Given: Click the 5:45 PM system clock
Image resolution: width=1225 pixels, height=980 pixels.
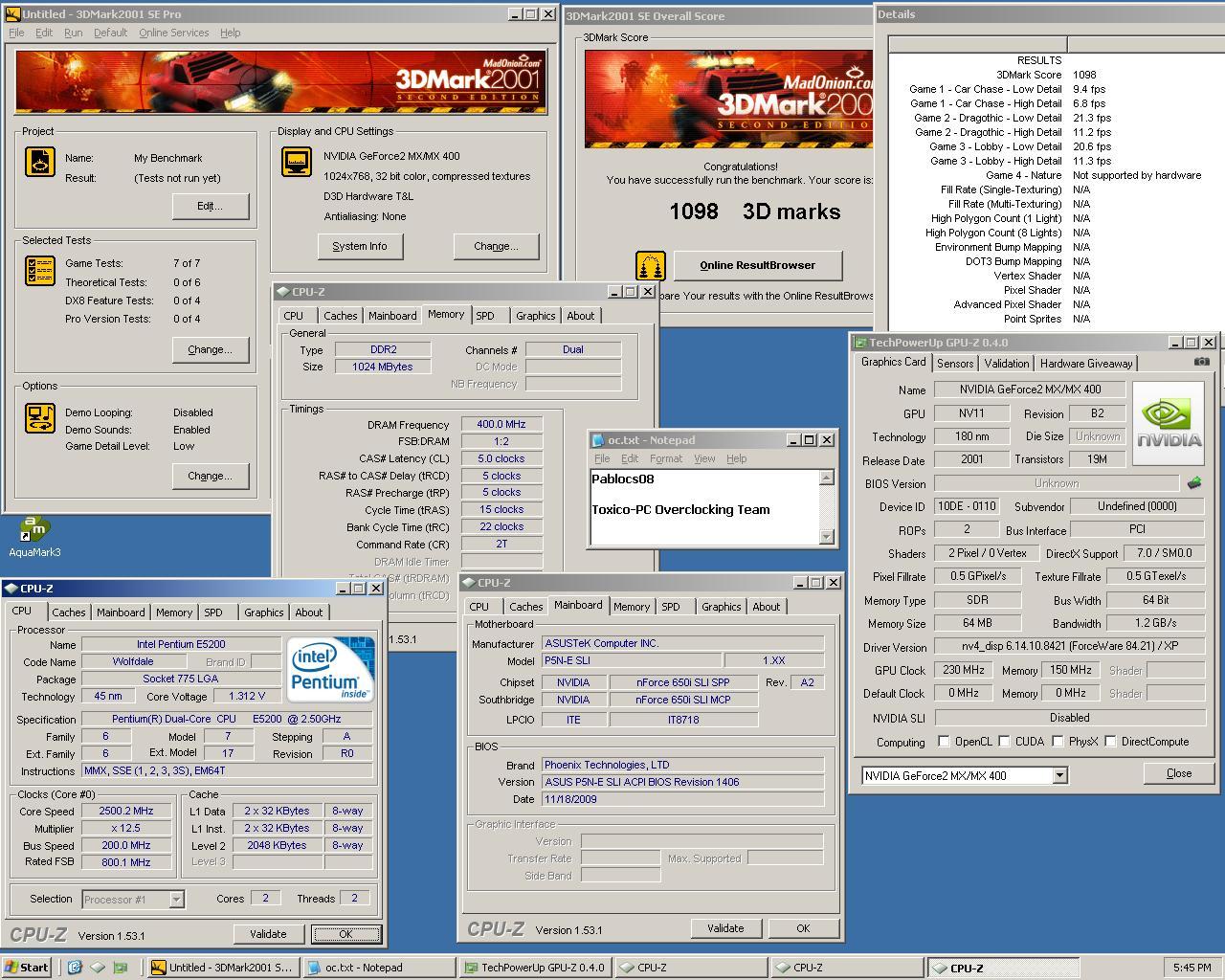Looking at the screenshot, I should (x=1192, y=968).
